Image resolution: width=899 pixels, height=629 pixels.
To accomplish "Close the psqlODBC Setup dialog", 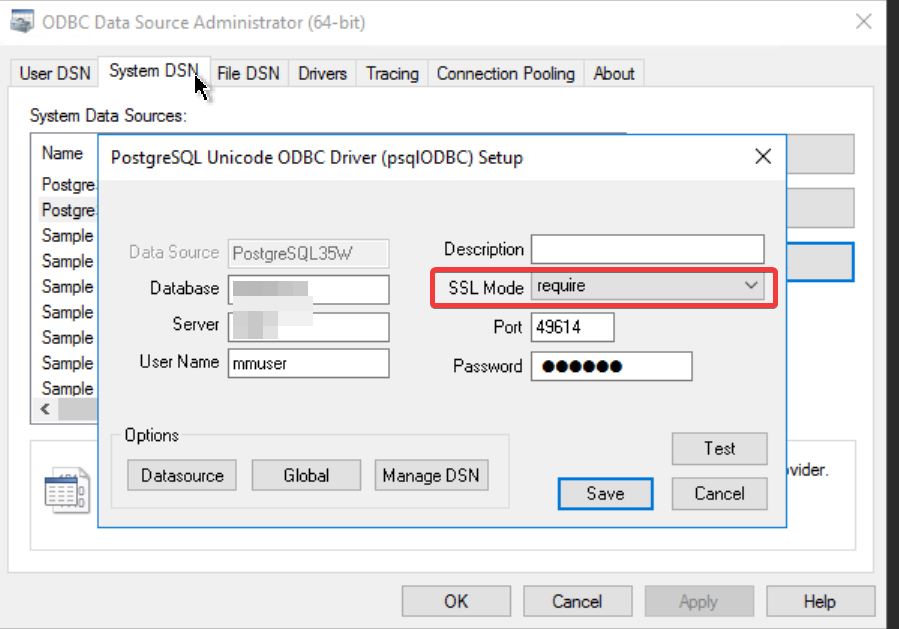I will click(x=763, y=157).
